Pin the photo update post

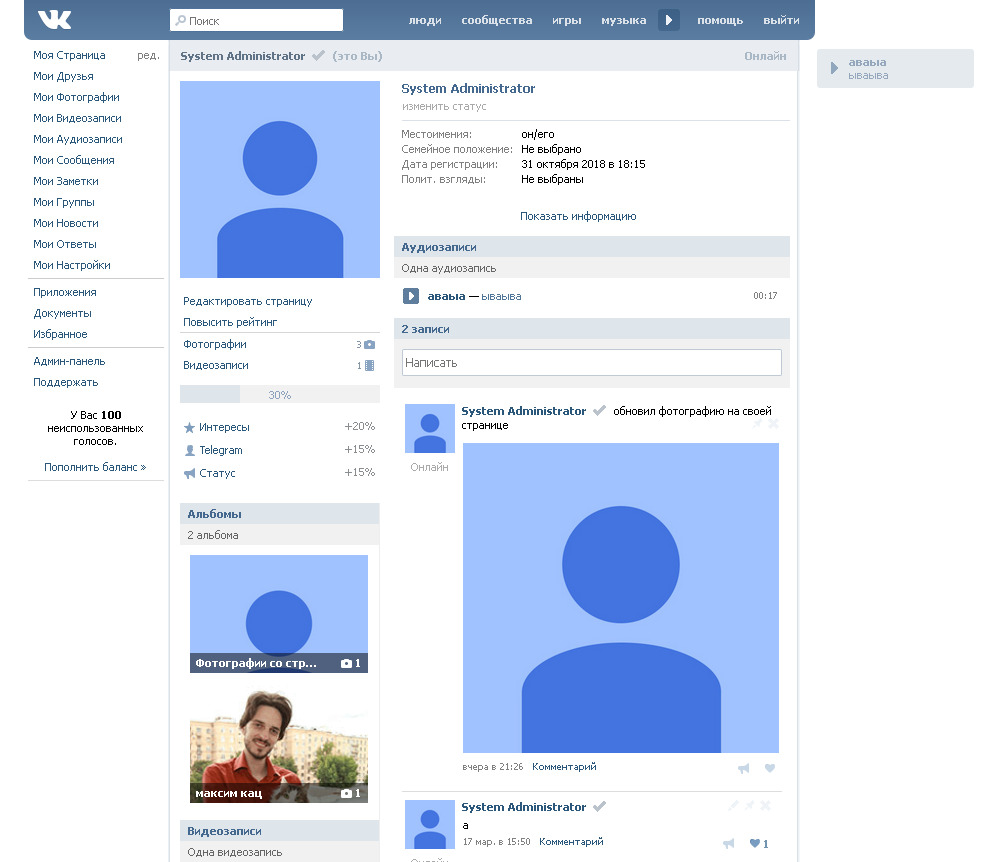point(757,424)
